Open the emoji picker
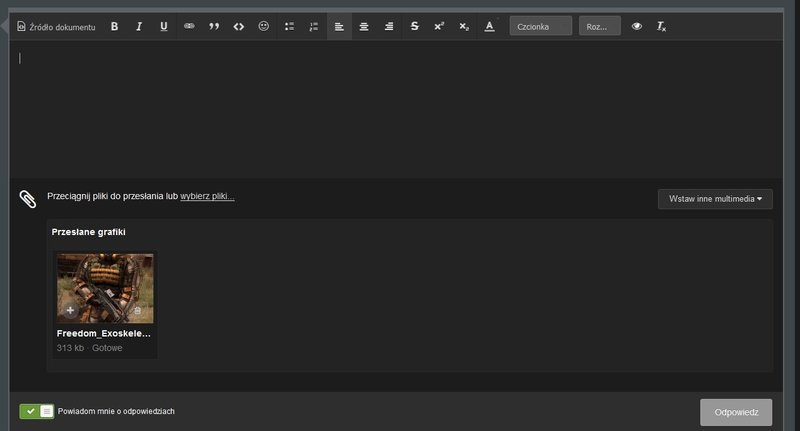Screen dimensions: 800x431 coord(263,27)
